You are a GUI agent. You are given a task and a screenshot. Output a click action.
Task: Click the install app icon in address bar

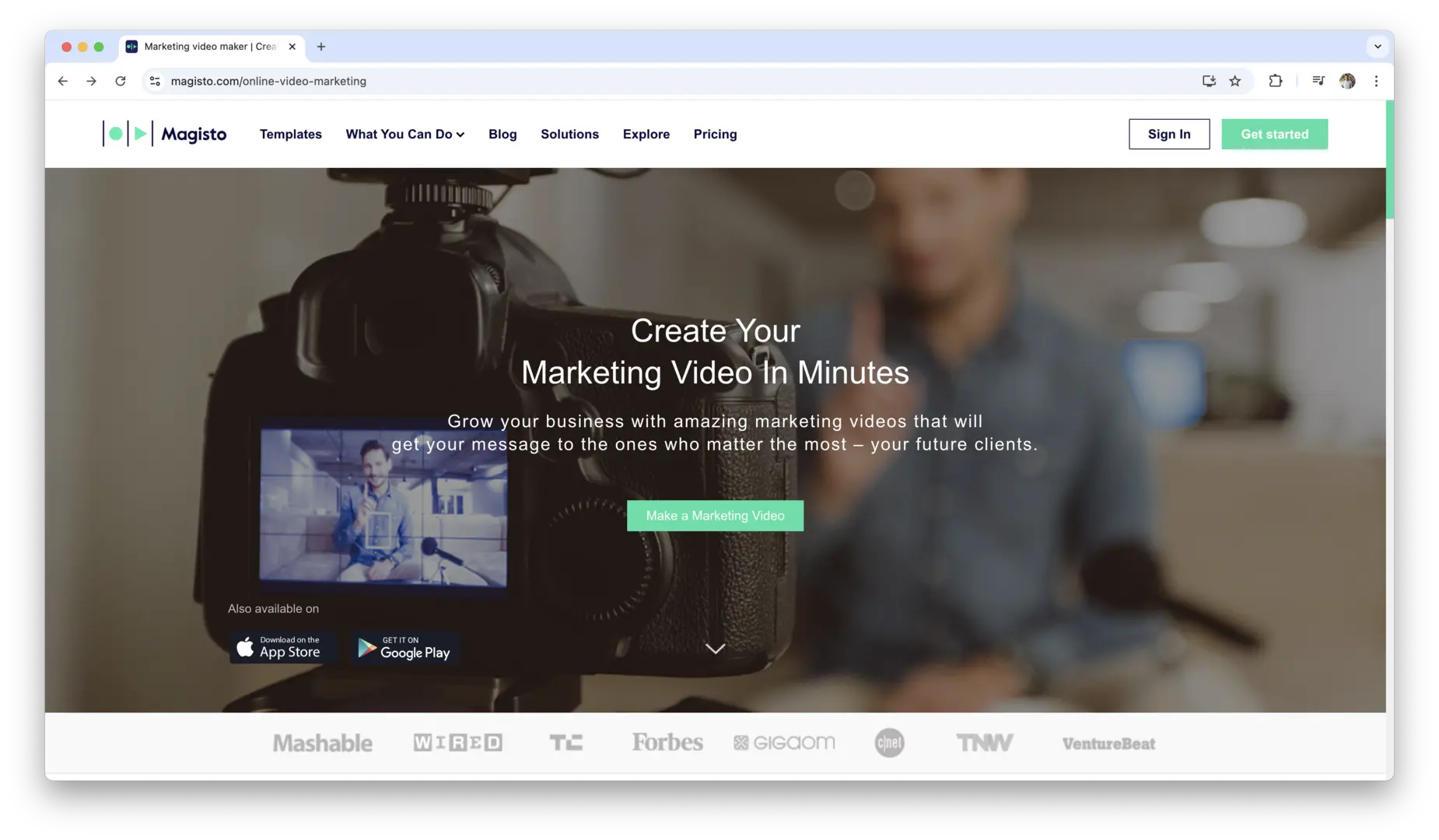click(x=1209, y=81)
